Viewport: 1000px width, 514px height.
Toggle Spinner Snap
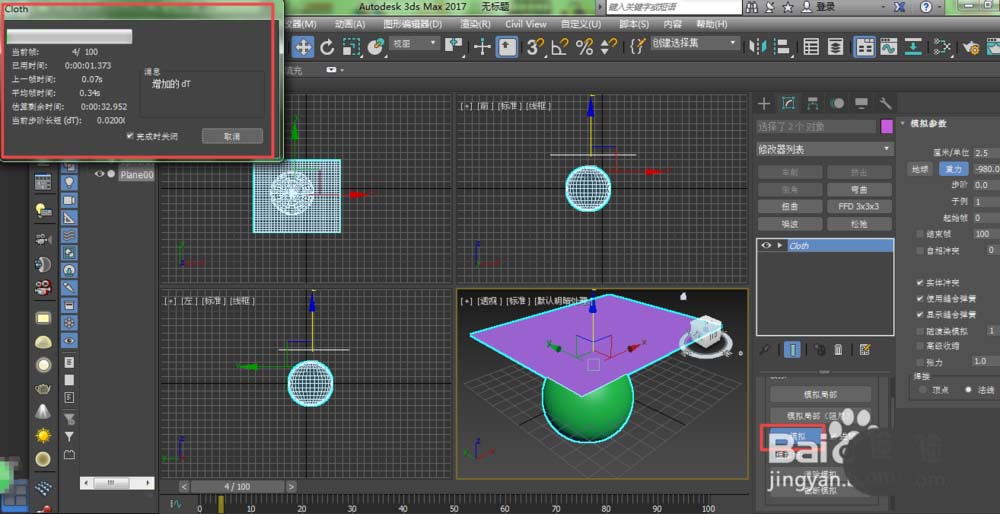point(609,47)
